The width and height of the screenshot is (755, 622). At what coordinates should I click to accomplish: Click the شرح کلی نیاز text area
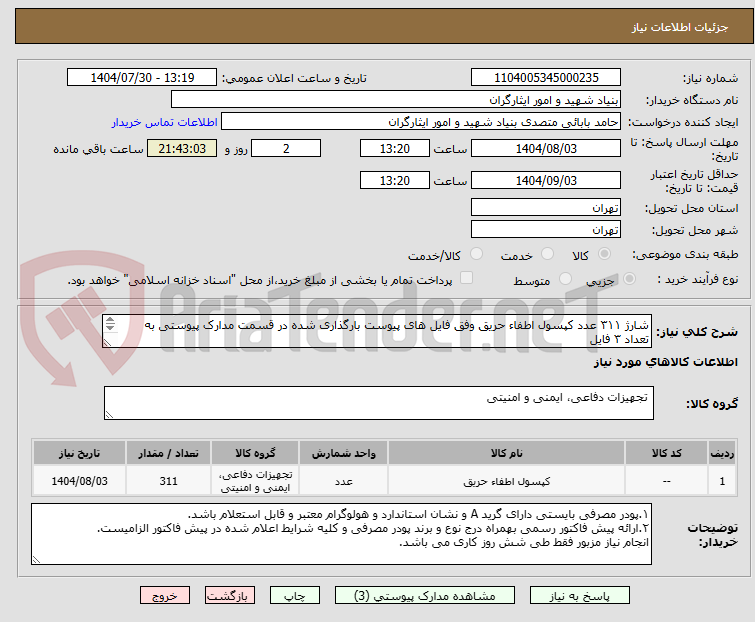[x=376, y=331]
